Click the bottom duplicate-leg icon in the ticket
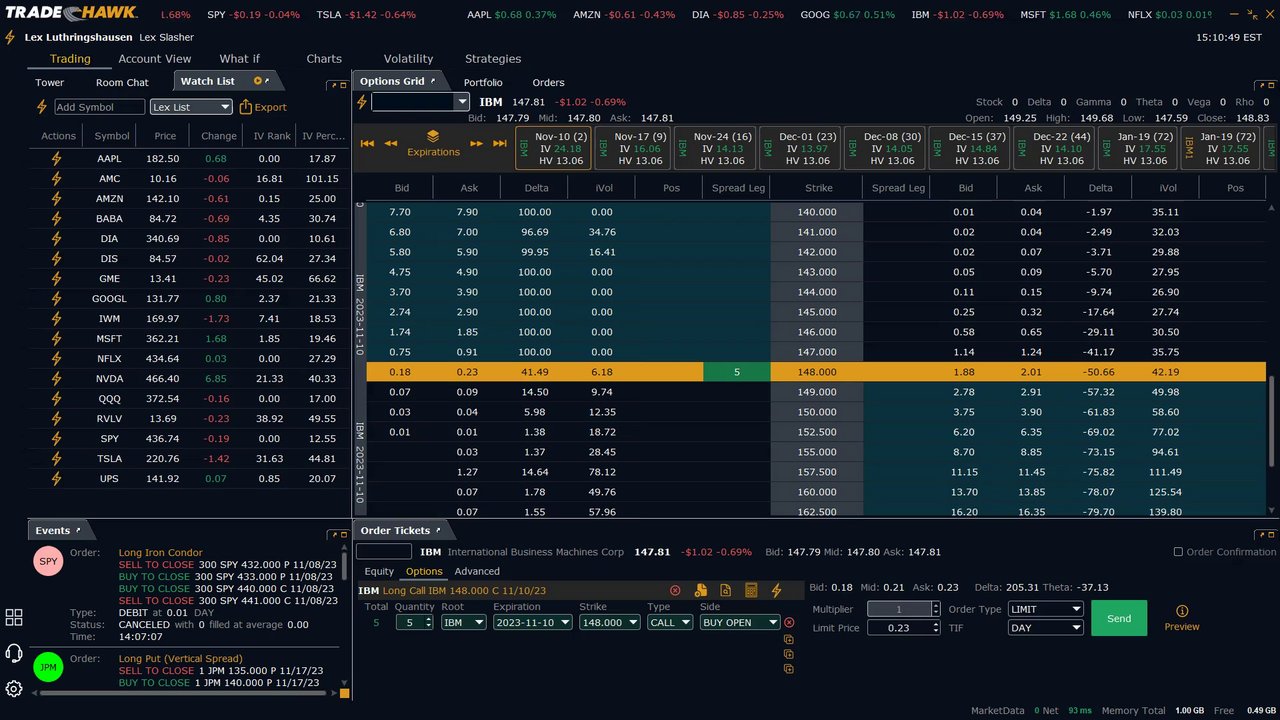 pos(789,669)
